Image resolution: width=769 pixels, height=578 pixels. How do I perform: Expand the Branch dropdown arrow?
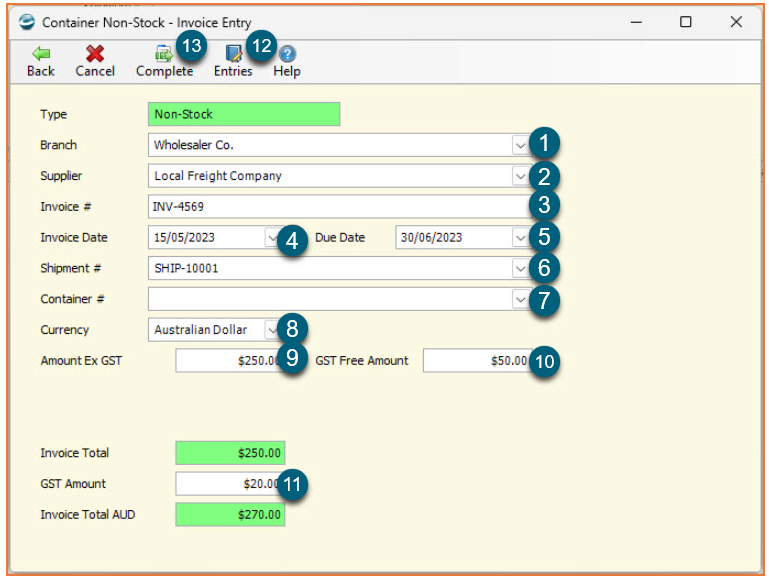click(x=520, y=145)
